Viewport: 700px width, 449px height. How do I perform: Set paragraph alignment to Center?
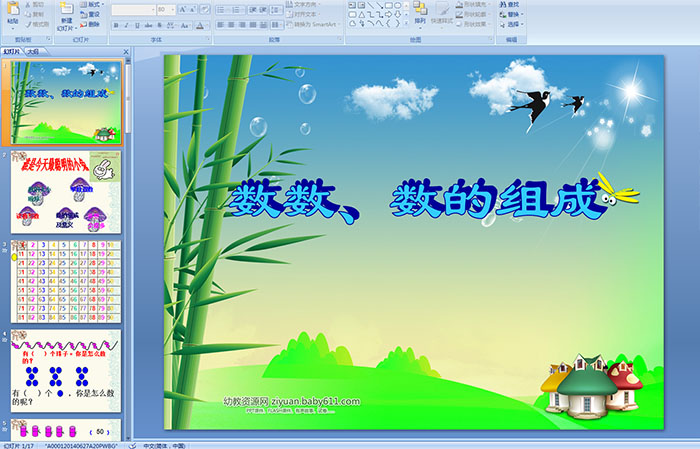(x=231, y=25)
